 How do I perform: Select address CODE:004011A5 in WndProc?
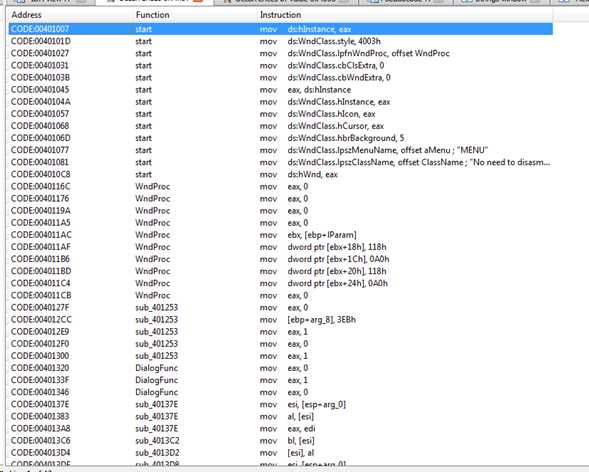tap(40, 223)
